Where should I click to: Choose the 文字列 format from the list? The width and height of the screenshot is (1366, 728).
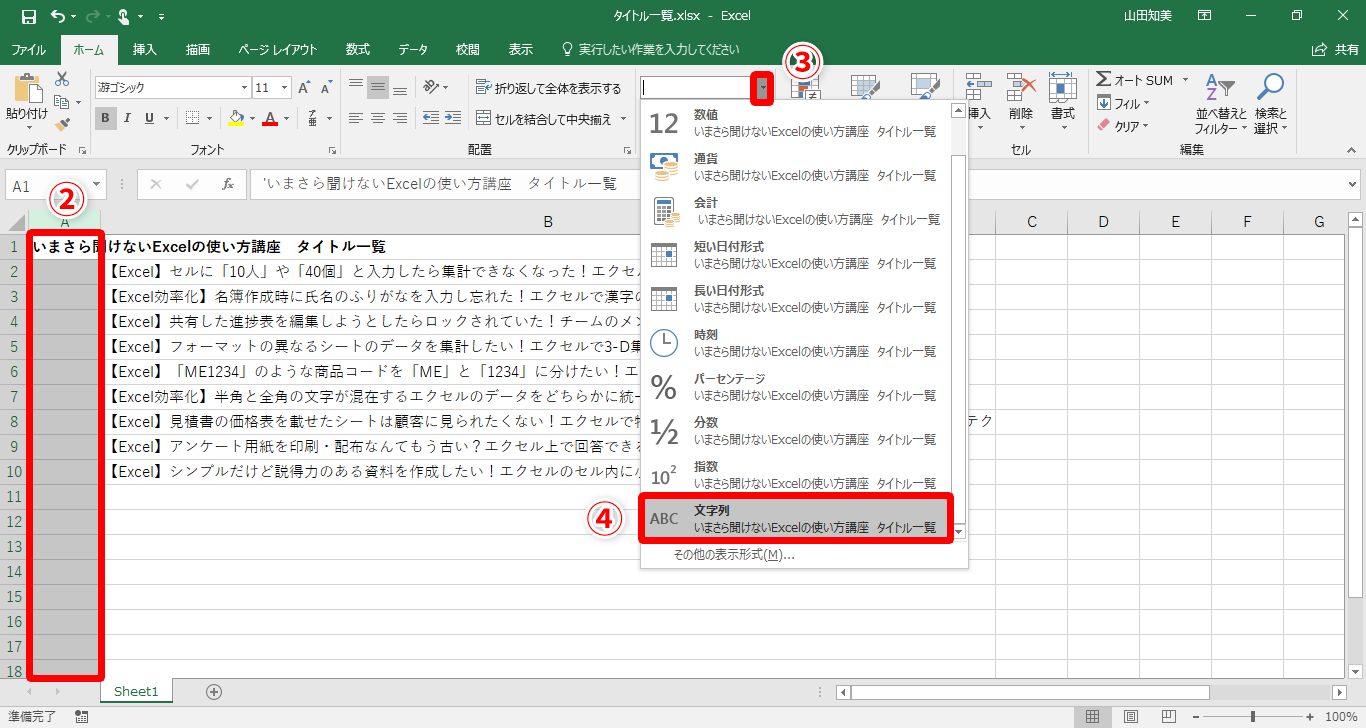[796, 519]
